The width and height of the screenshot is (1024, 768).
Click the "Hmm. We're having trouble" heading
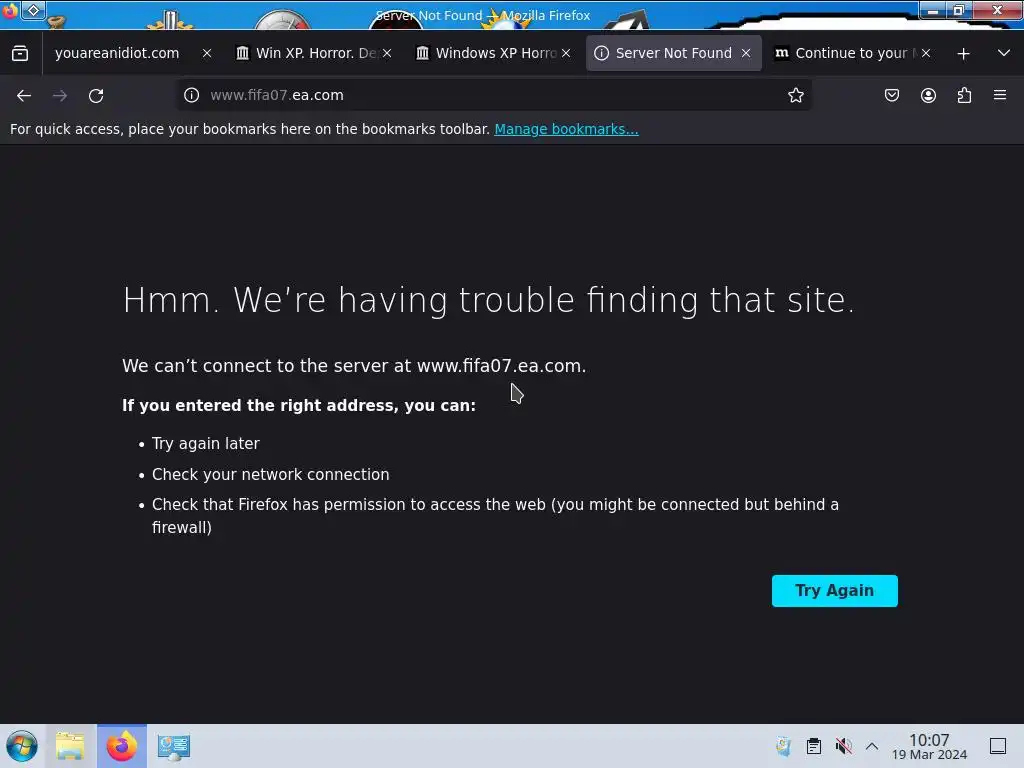tap(488, 300)
